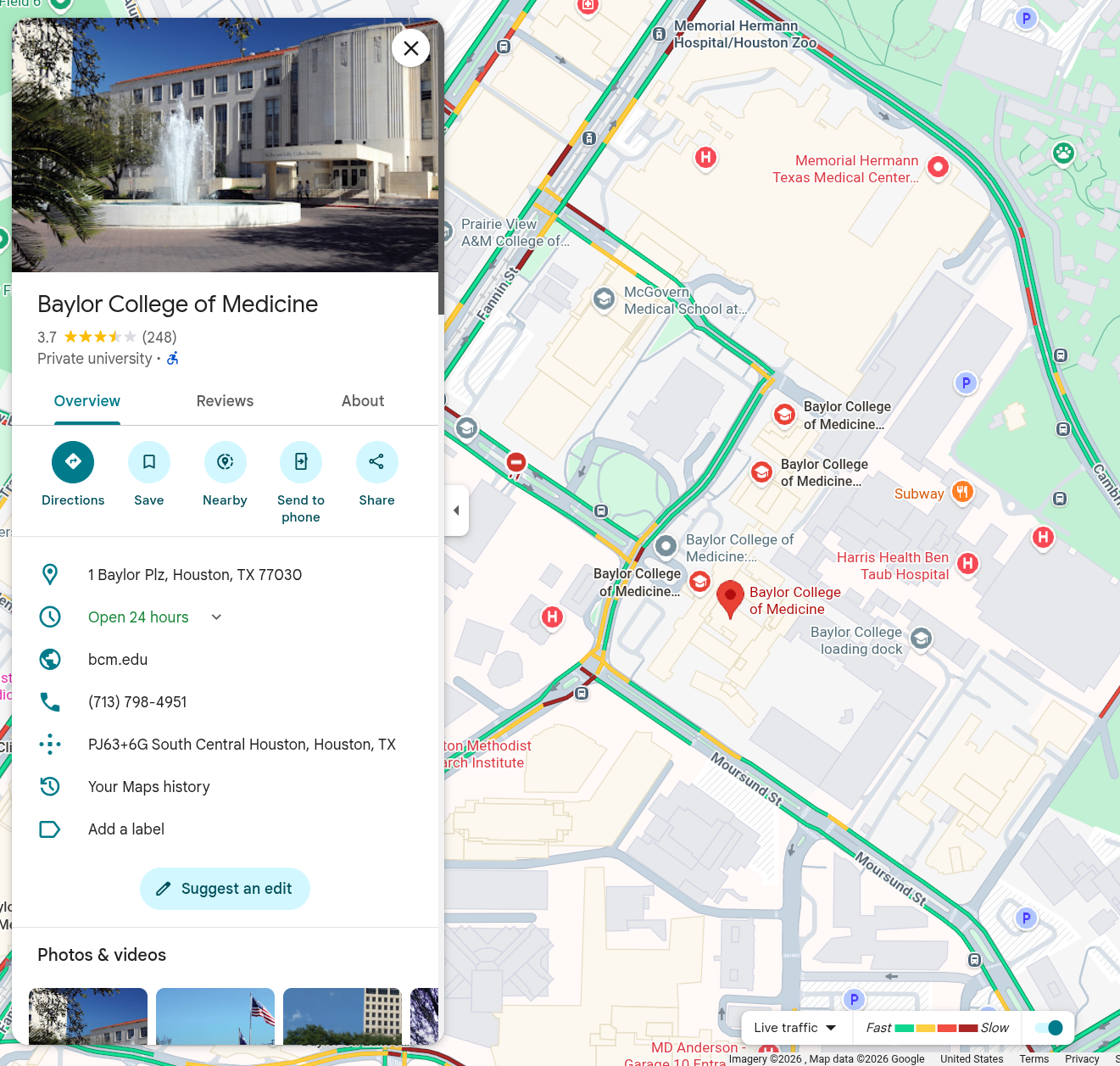
Task: Switch to the Overview tab
Action: coord(87,401)
